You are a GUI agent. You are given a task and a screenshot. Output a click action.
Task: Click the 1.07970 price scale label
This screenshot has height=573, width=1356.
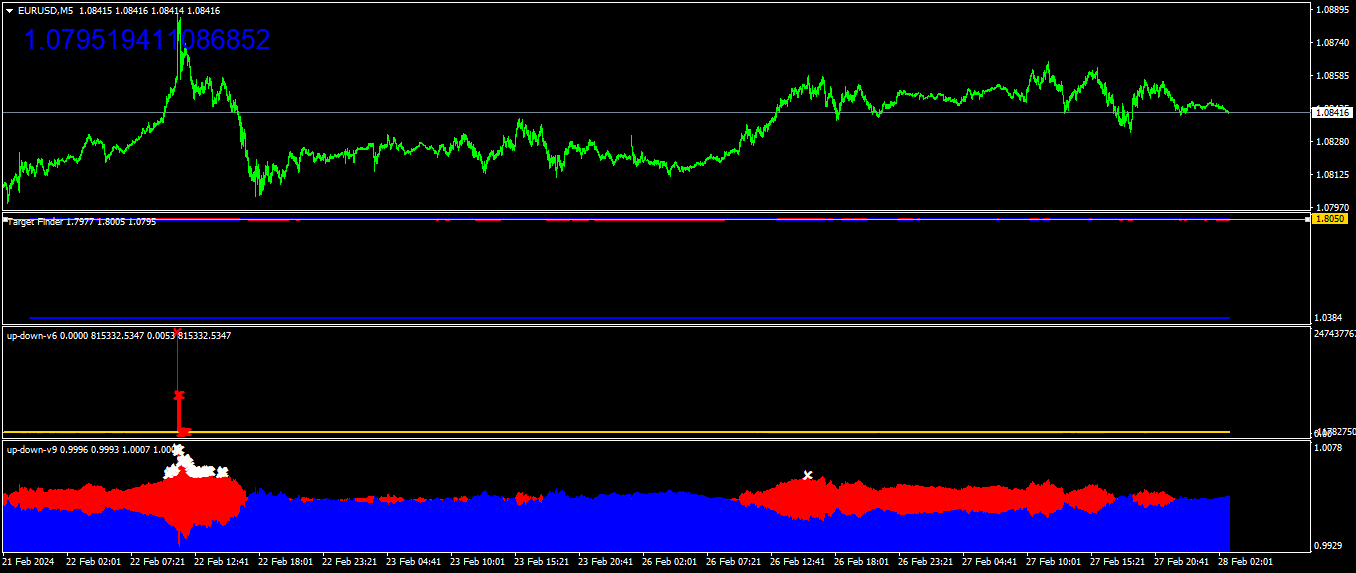click(1333, 208)
